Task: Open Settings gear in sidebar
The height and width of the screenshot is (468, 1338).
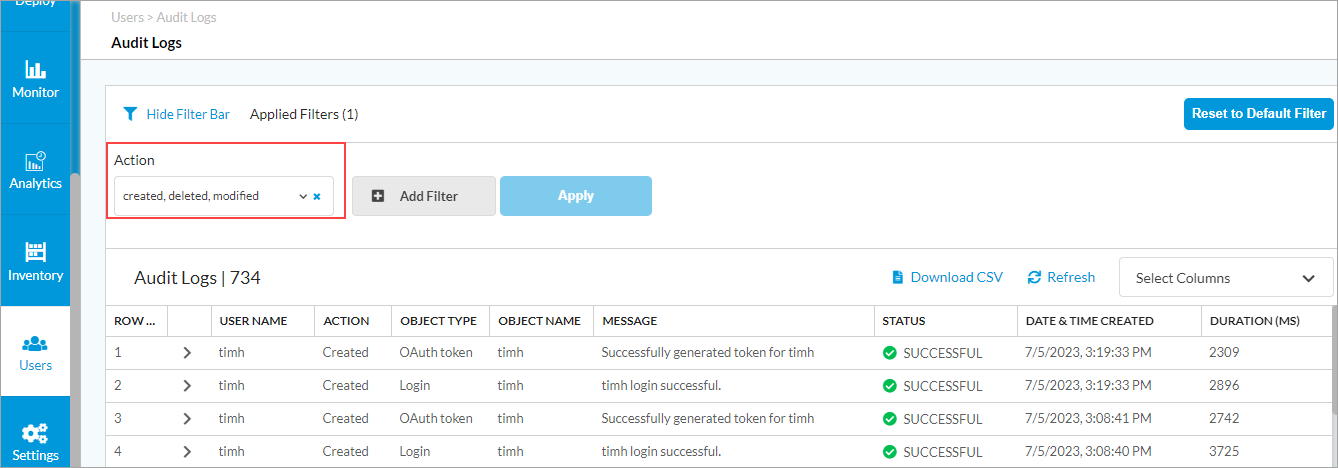Action: [35, 441]
